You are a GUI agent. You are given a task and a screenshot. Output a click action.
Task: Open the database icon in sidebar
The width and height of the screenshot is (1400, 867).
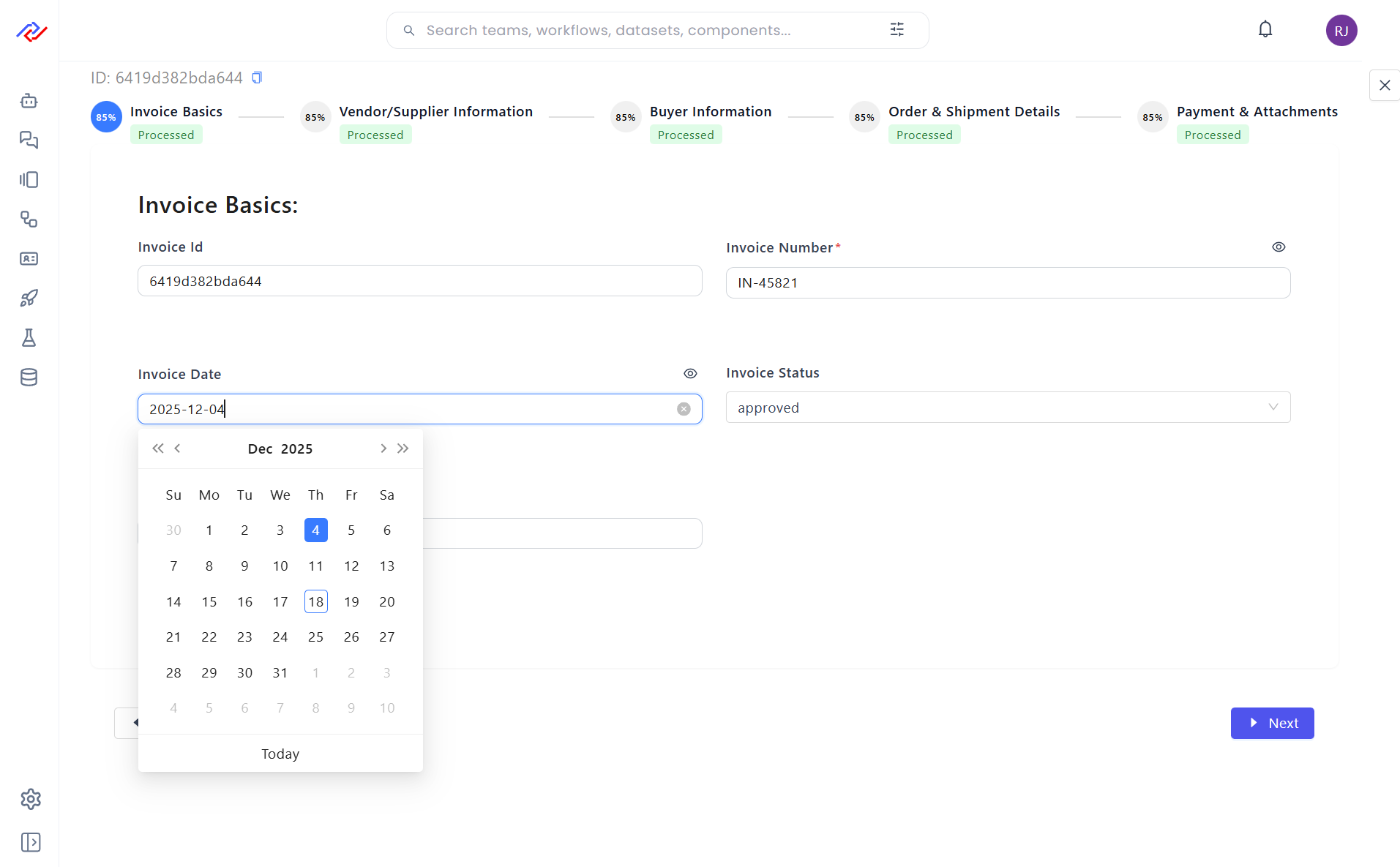pyautogui.click(x=29, y=378)
